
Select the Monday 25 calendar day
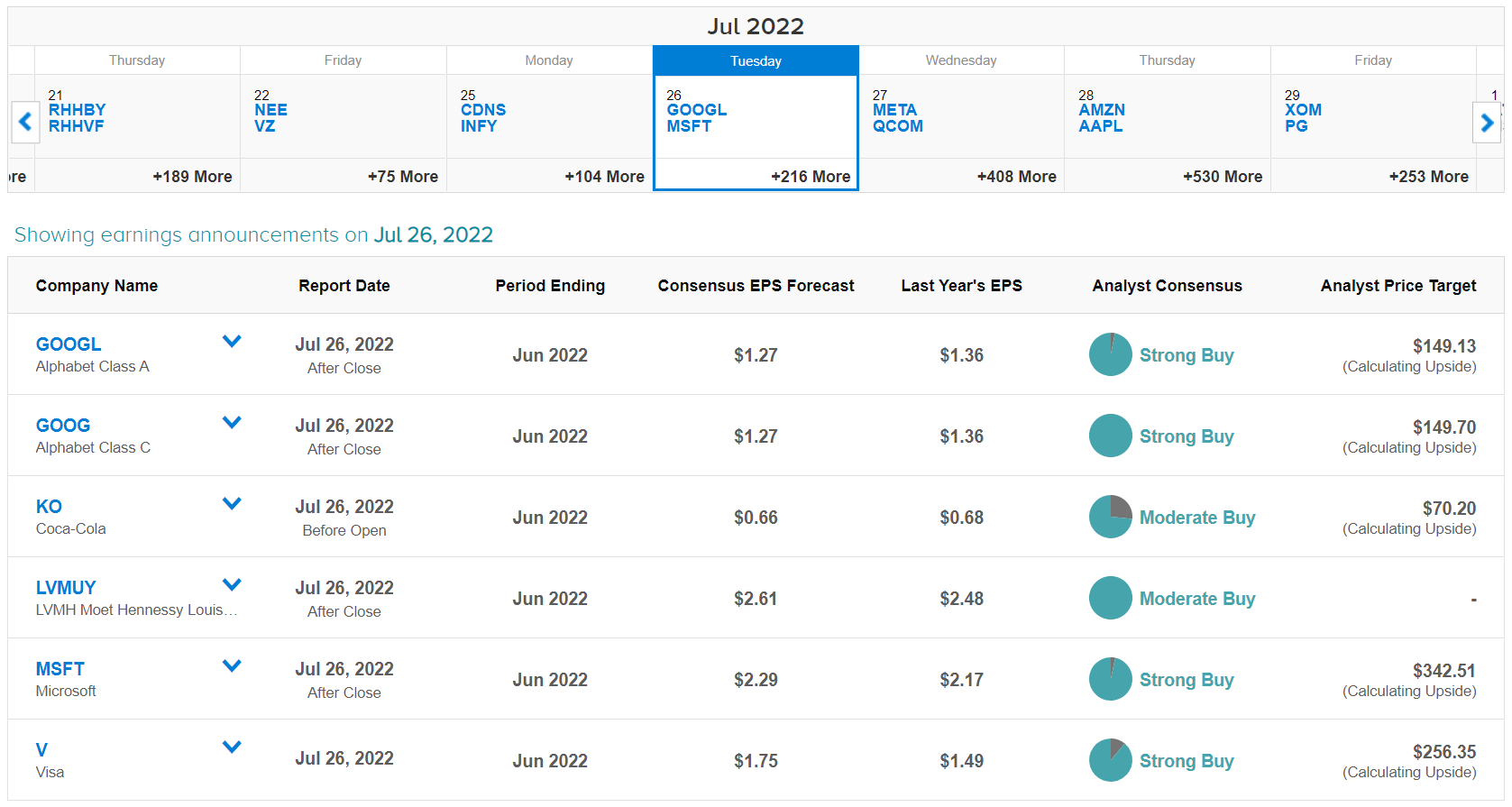(x=549, y=118)
